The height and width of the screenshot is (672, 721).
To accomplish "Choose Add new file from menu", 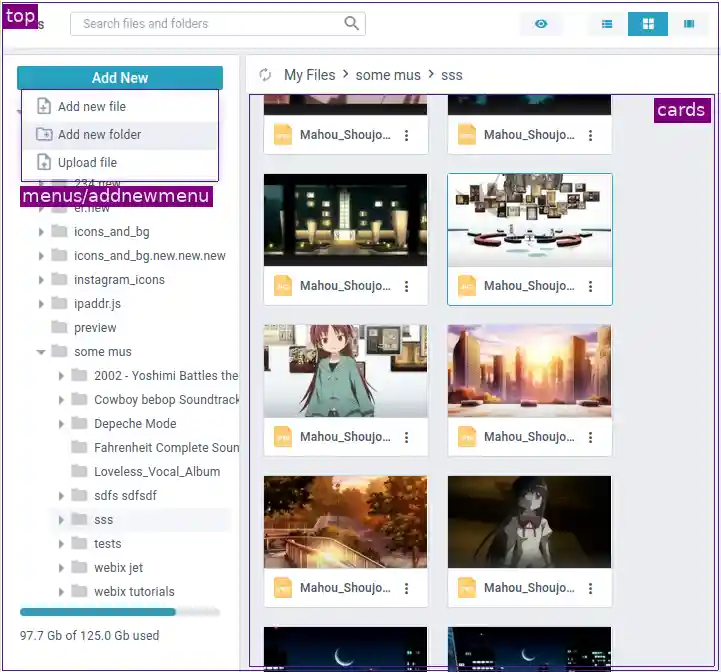I will pos(120,106).
